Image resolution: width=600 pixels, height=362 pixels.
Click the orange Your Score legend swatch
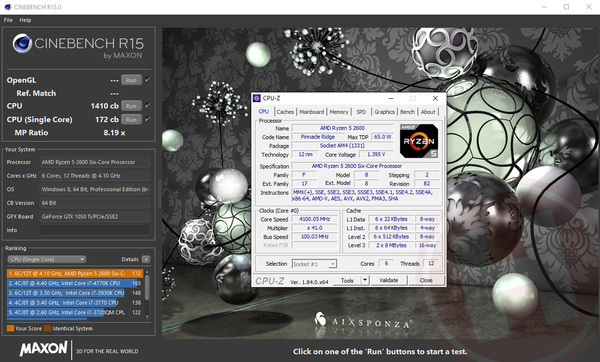point(10,328)
